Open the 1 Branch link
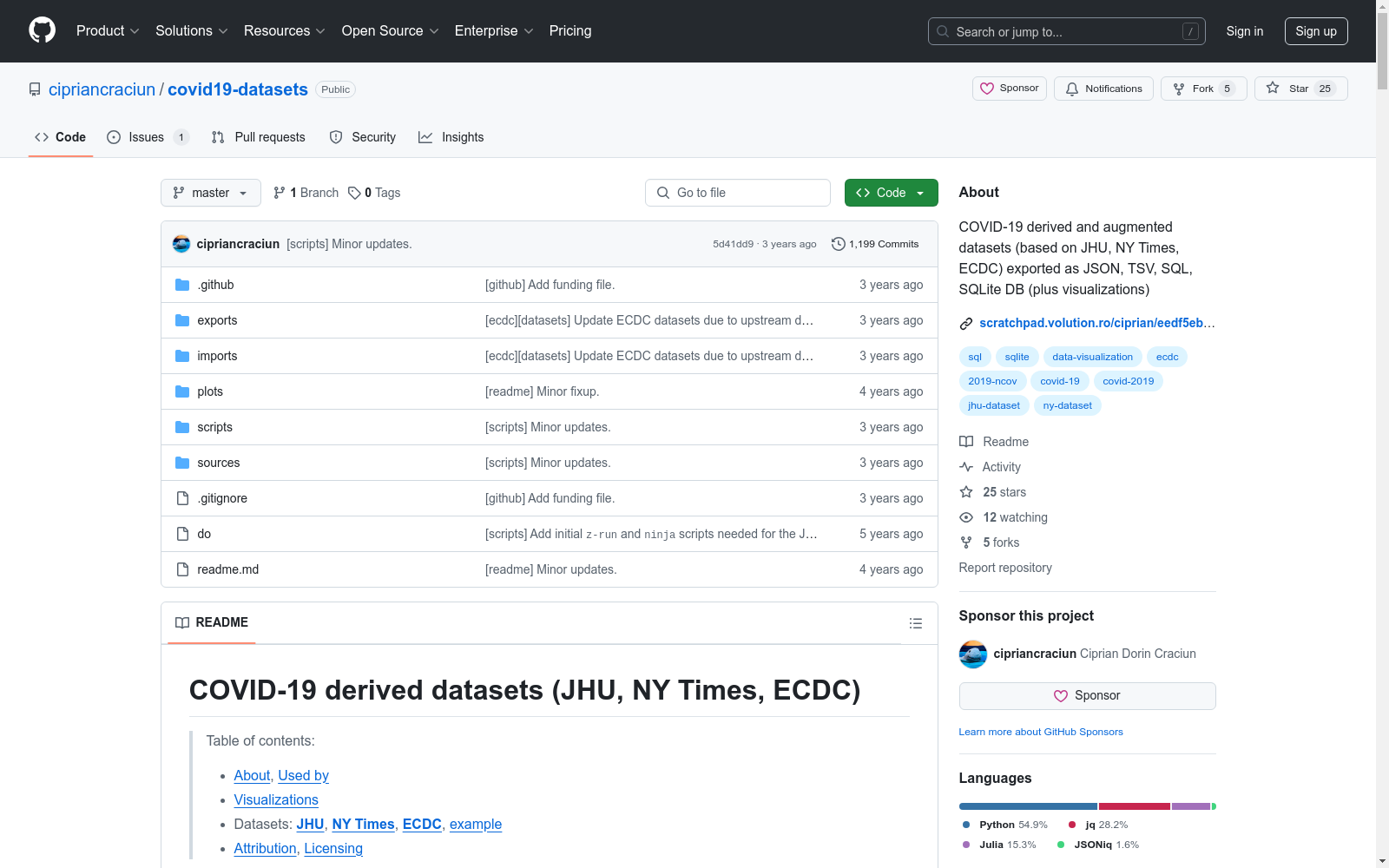Image resolution: width=1389 pixels, height=868 pixels. pos(306,193)
